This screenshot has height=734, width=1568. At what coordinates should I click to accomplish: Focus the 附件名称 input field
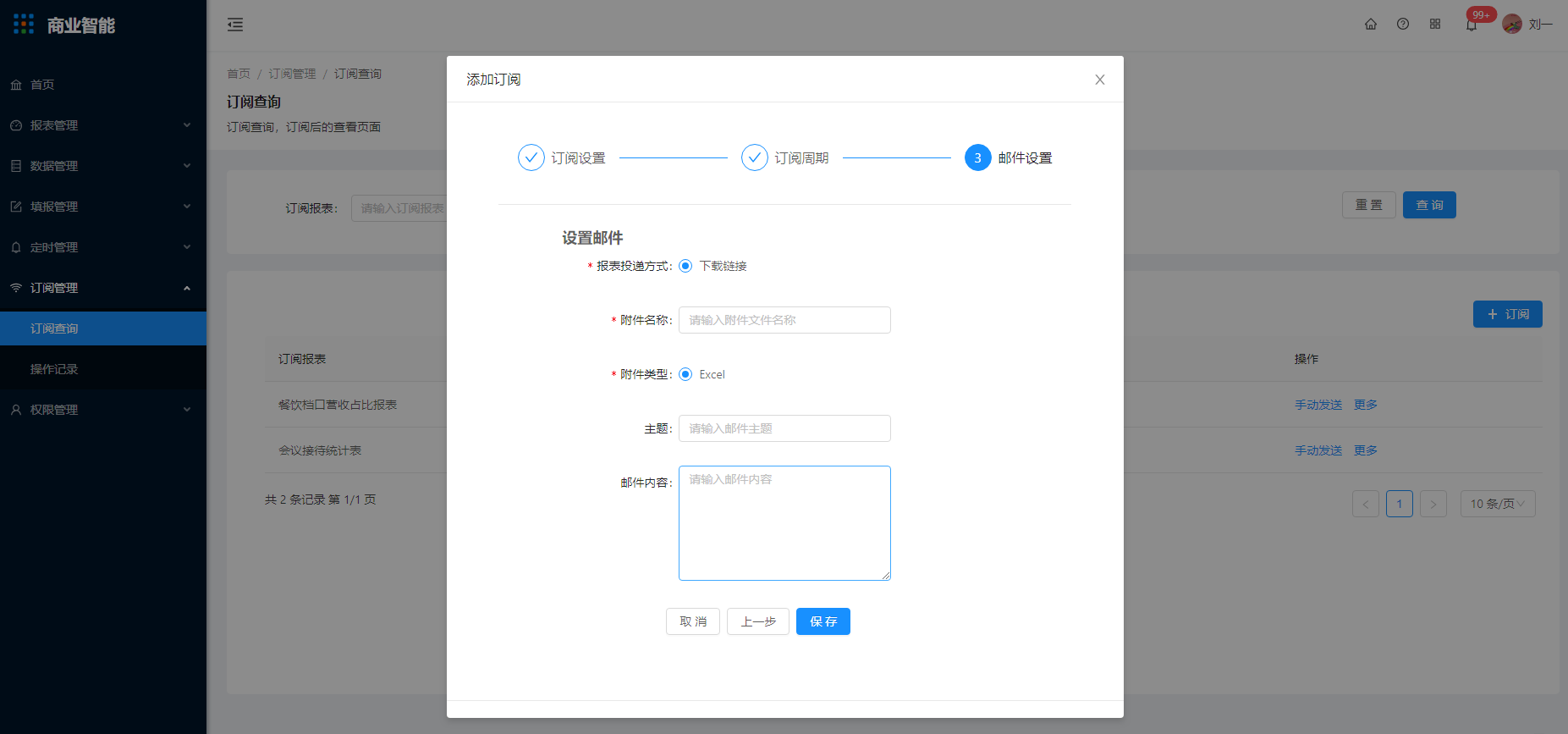point(784,320)
